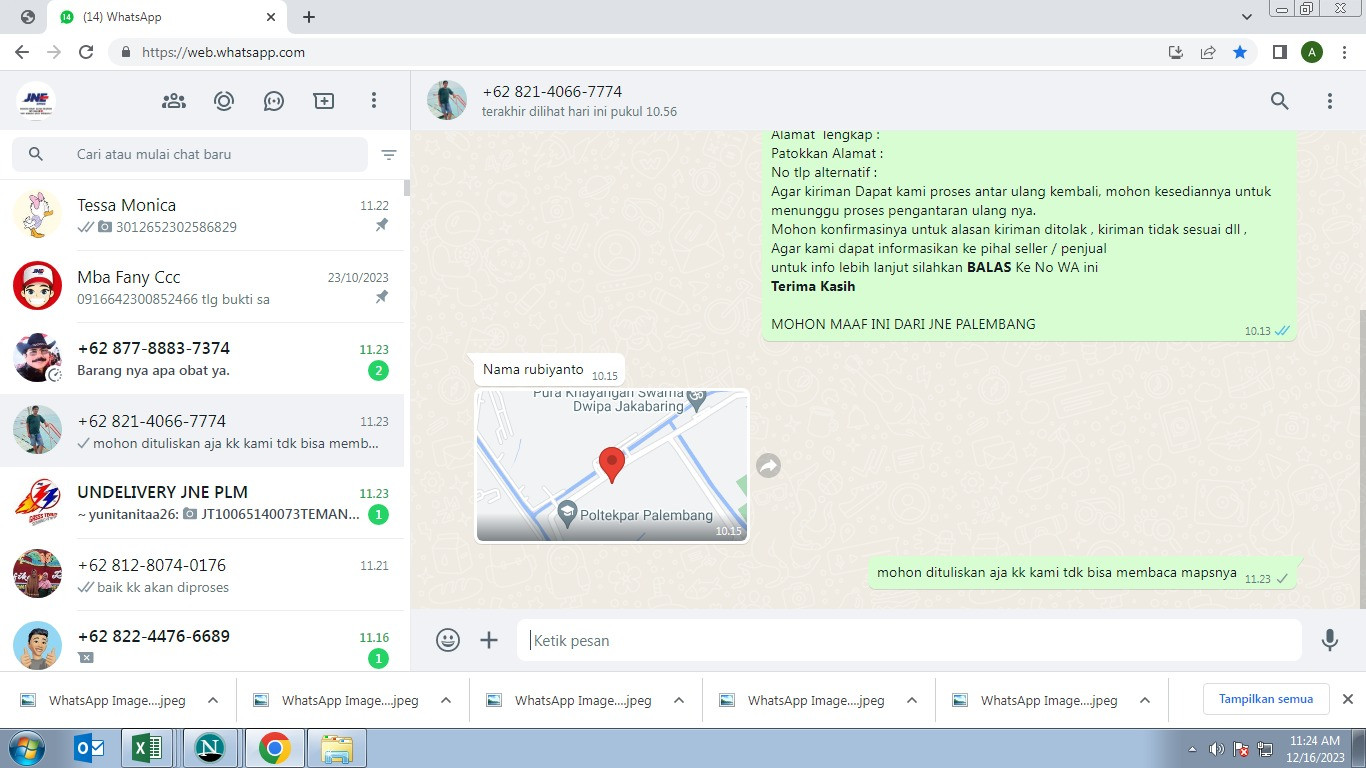Click the microphone voice message icon
The width and height of the screenshot is (1366, 768).
1330,640
